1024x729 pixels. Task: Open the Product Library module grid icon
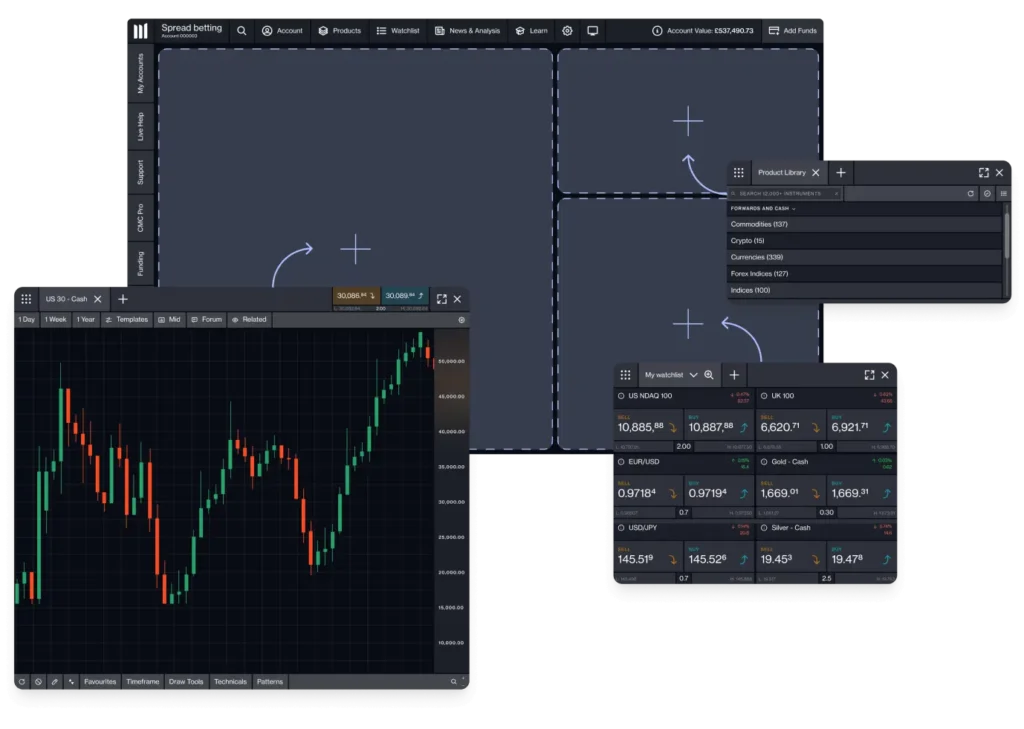click(739, 172)
